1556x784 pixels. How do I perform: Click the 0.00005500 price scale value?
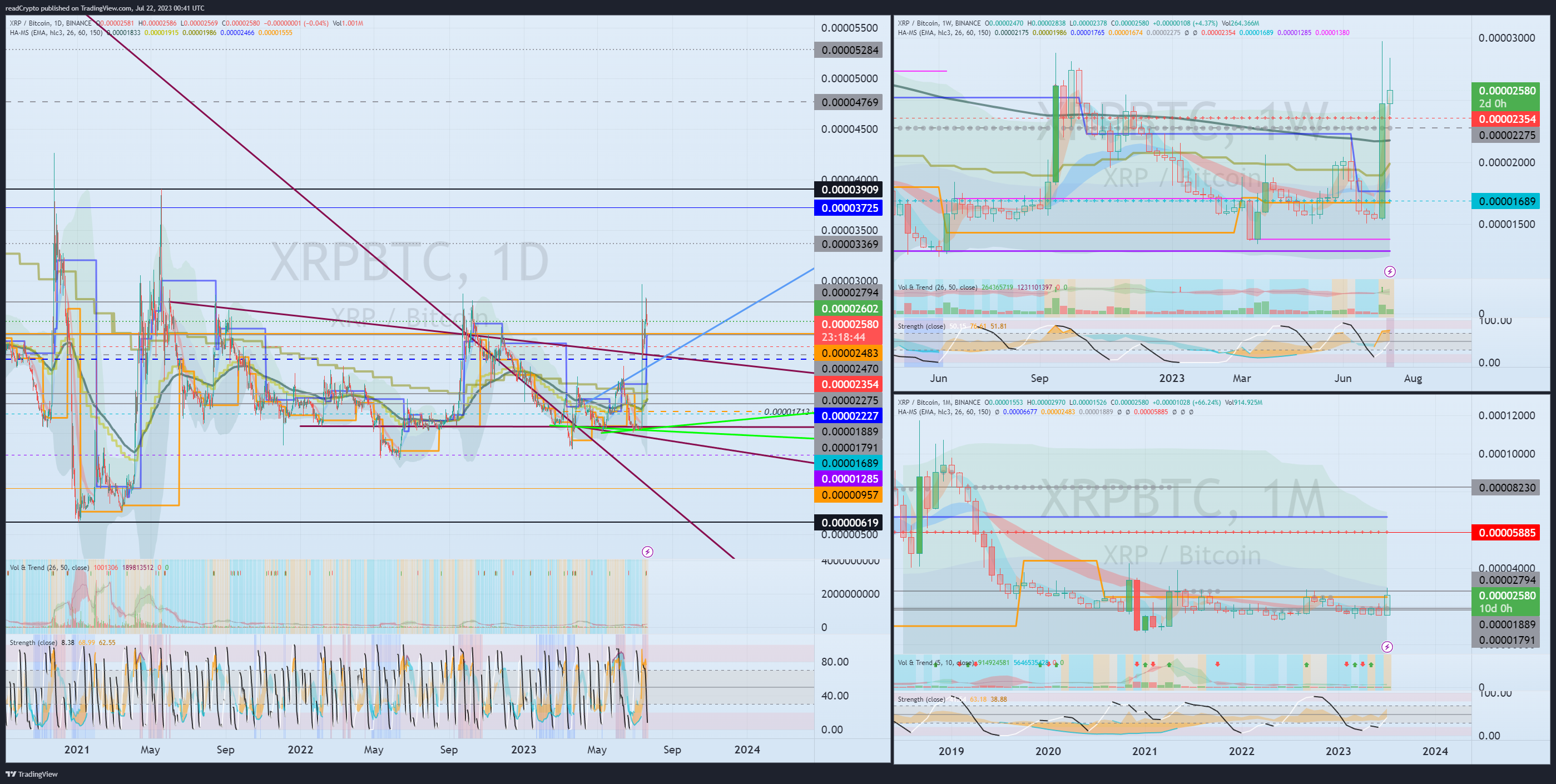click(x=849, y=28)
